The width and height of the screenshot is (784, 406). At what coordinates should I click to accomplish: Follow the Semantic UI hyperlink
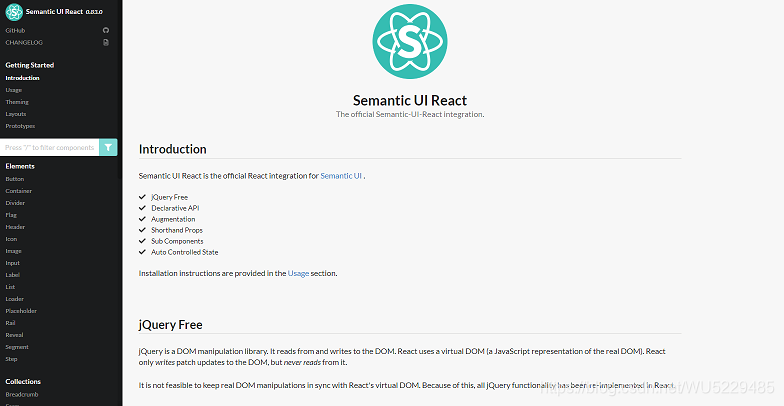pyautogui.click(x=341, y=176)
